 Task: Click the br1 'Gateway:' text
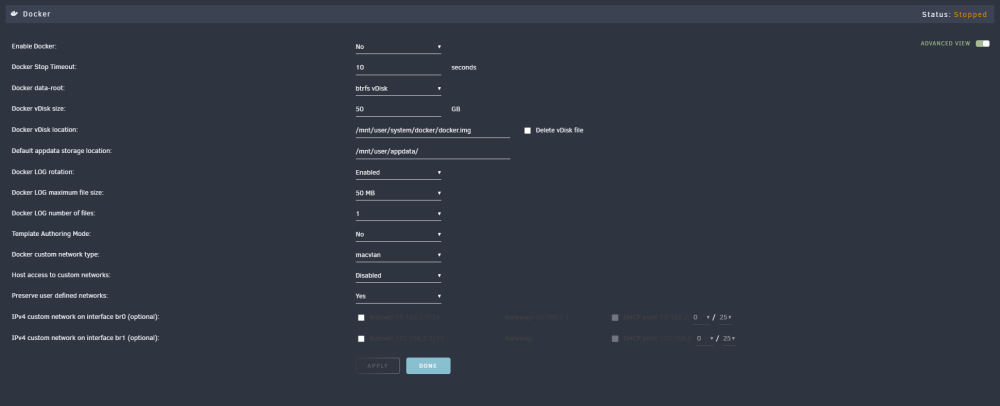pos(518,338)
